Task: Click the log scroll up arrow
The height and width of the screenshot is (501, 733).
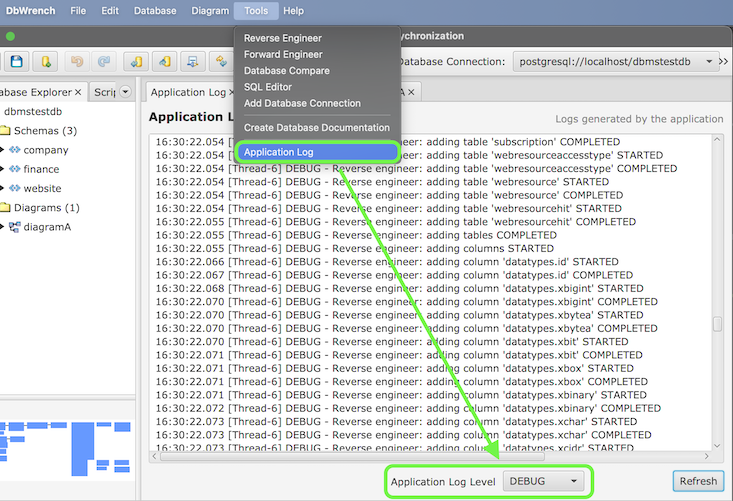Action: pyautogui.click(x=717, y=139)
